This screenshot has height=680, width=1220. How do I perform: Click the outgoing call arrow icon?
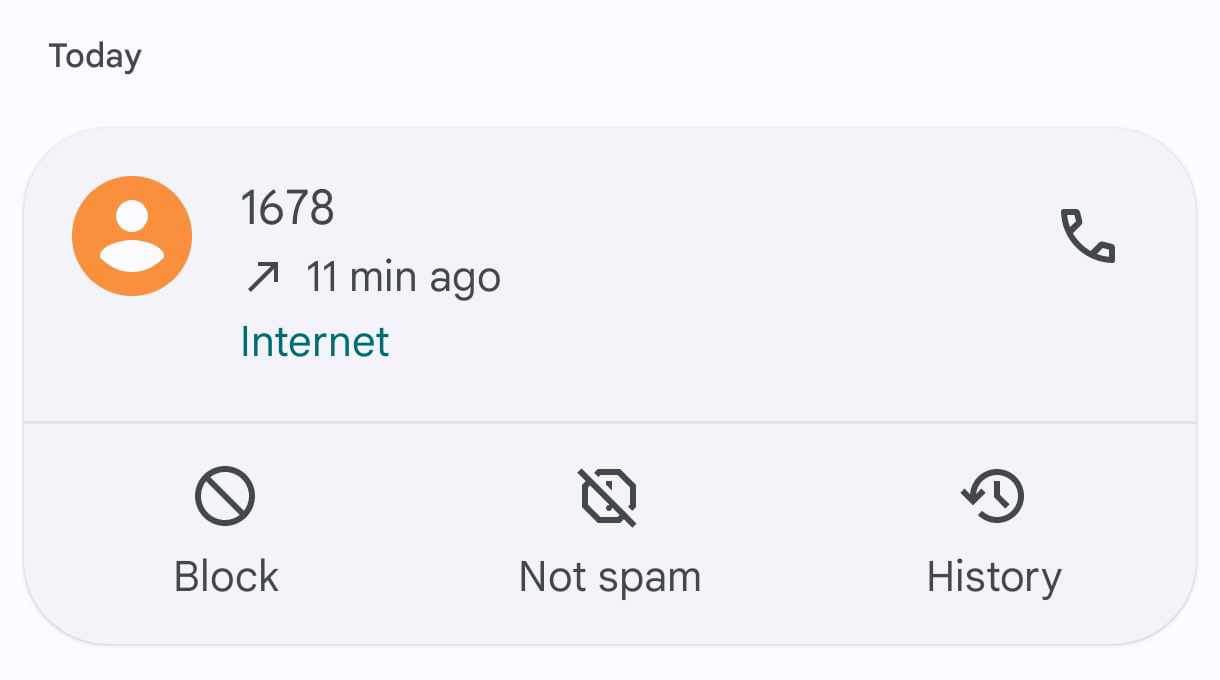point(263,277)
